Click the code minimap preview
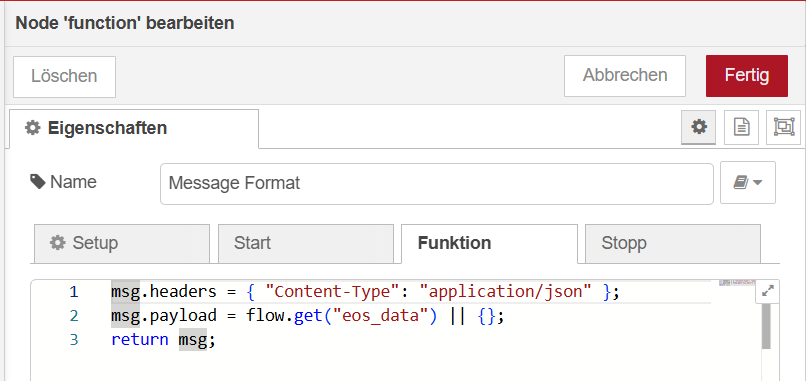The width and height of the screenshot is (806, 381). pyautogui.click(x=736, y=283)
